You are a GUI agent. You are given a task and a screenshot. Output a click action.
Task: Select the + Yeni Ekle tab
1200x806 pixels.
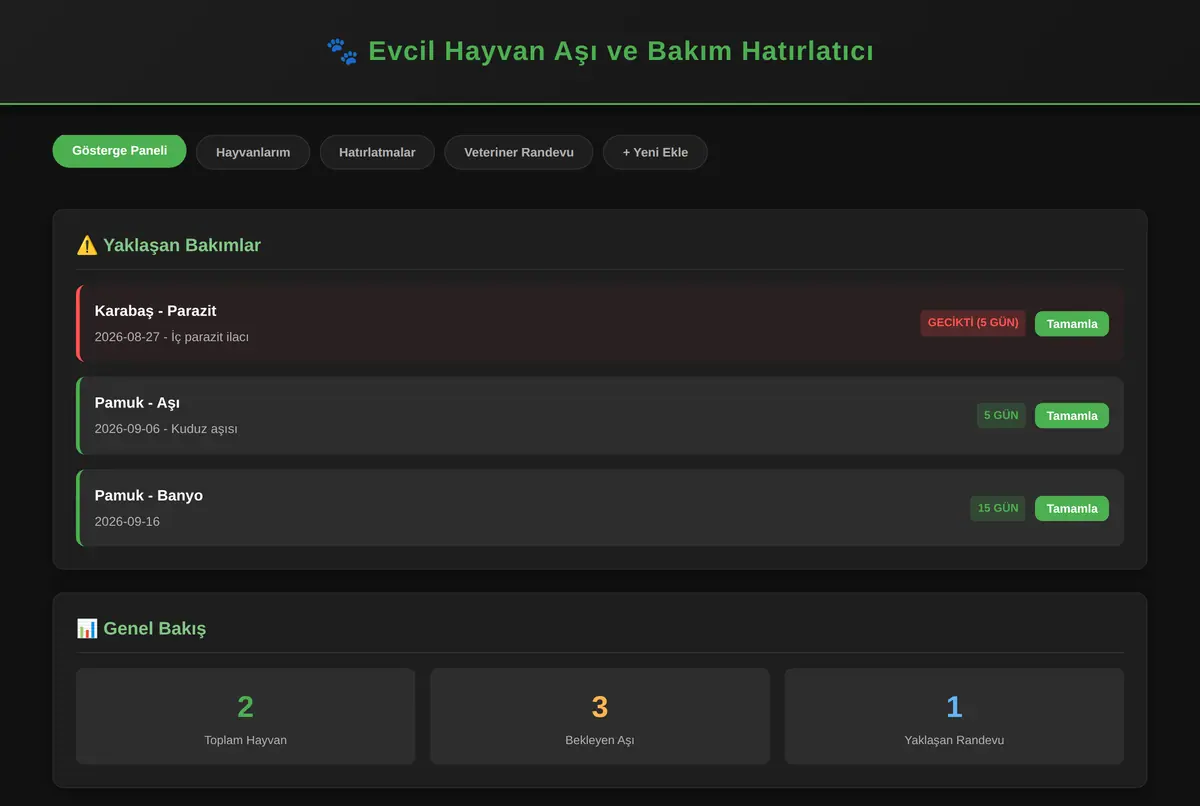[x=655, y=152]
